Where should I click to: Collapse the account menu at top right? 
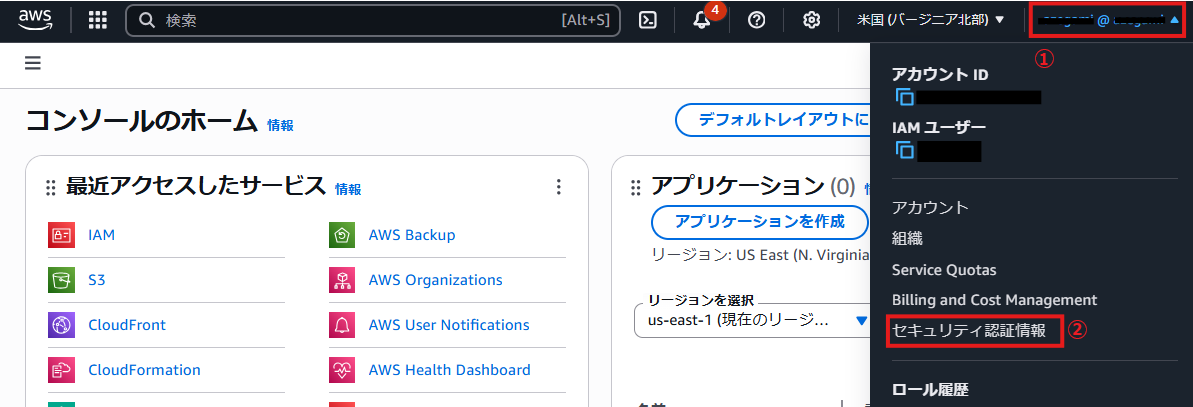(x=1107, y=21)
